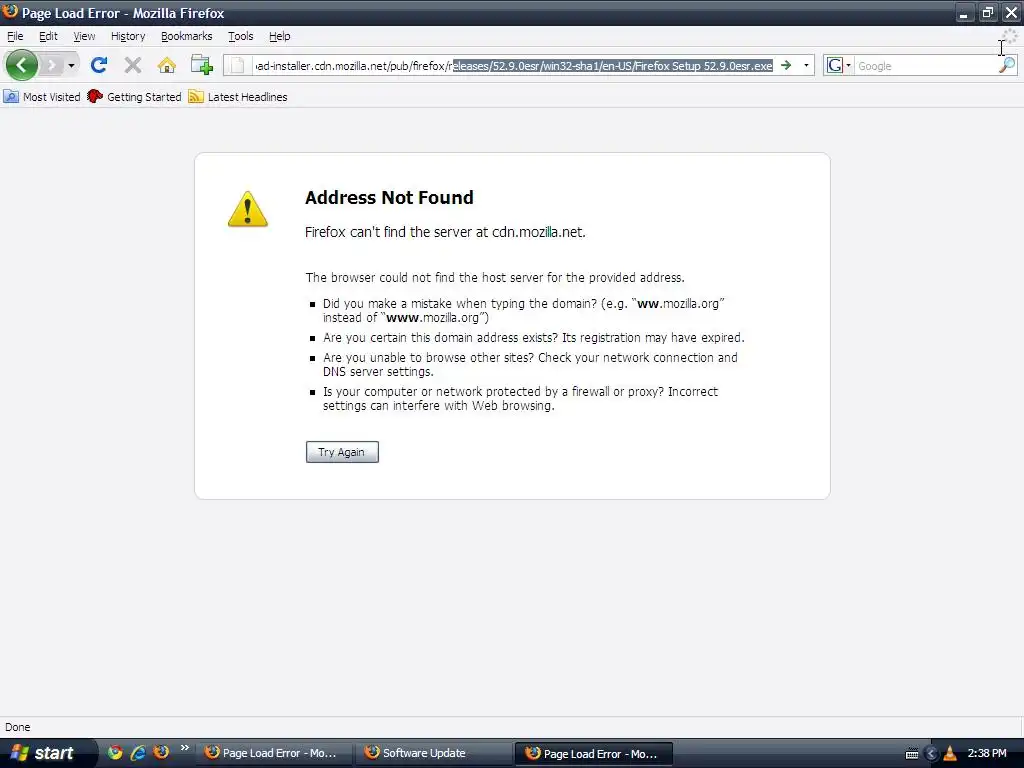
Task: Click inside the URL address field
Action: coord(513,65)
